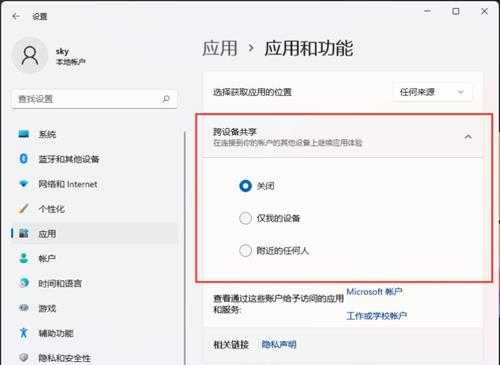Open 隐私和安全性 settings category

click(x=94, y=358)
